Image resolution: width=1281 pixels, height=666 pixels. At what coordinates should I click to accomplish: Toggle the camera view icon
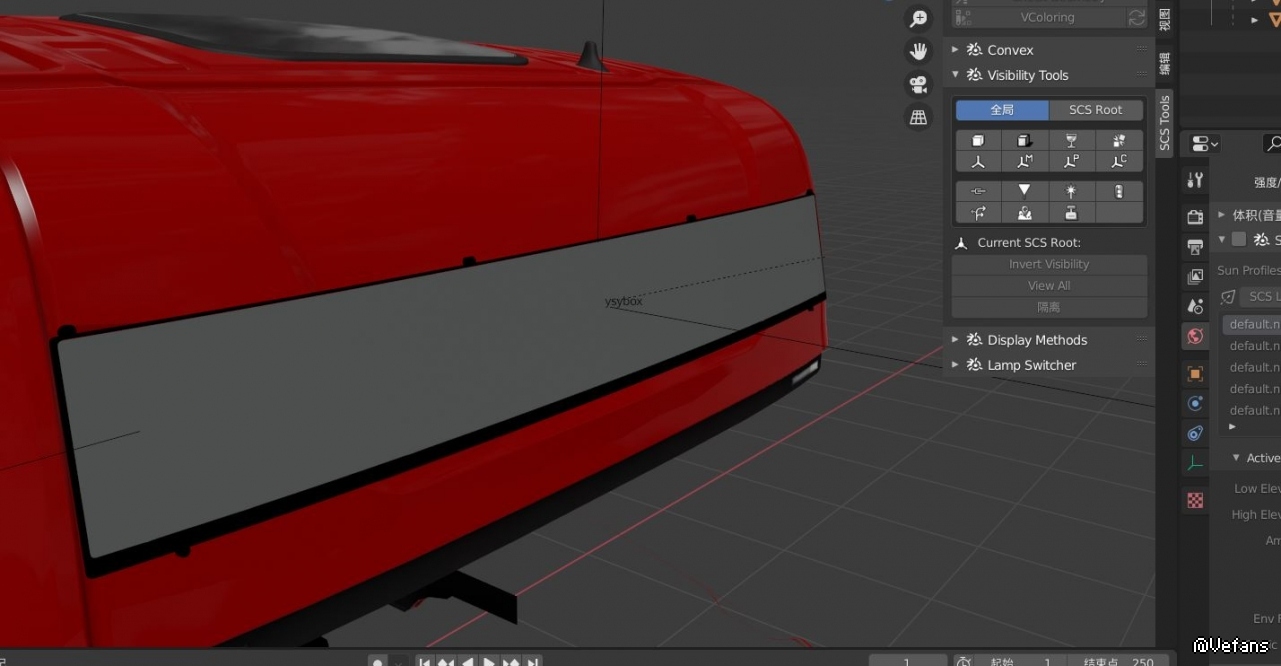pos(918,84)
